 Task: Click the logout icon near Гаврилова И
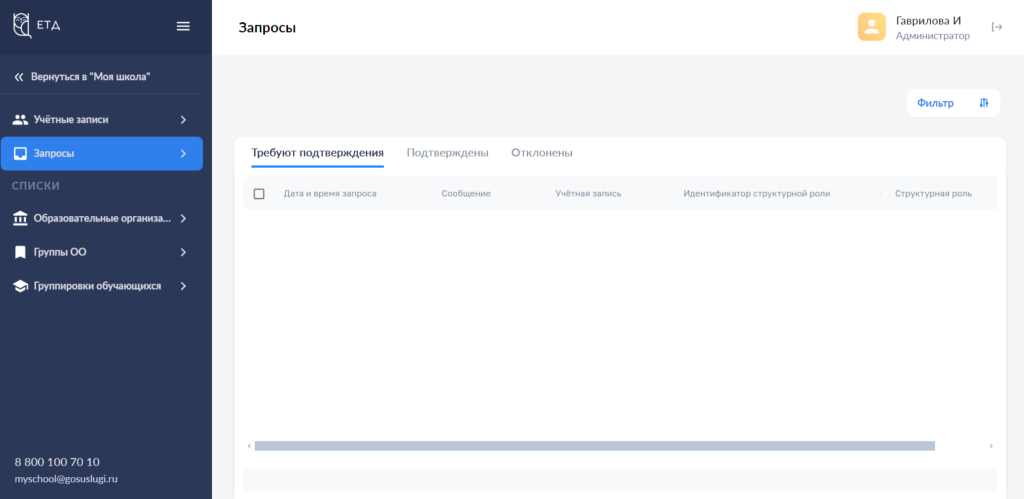click(996, 27)
